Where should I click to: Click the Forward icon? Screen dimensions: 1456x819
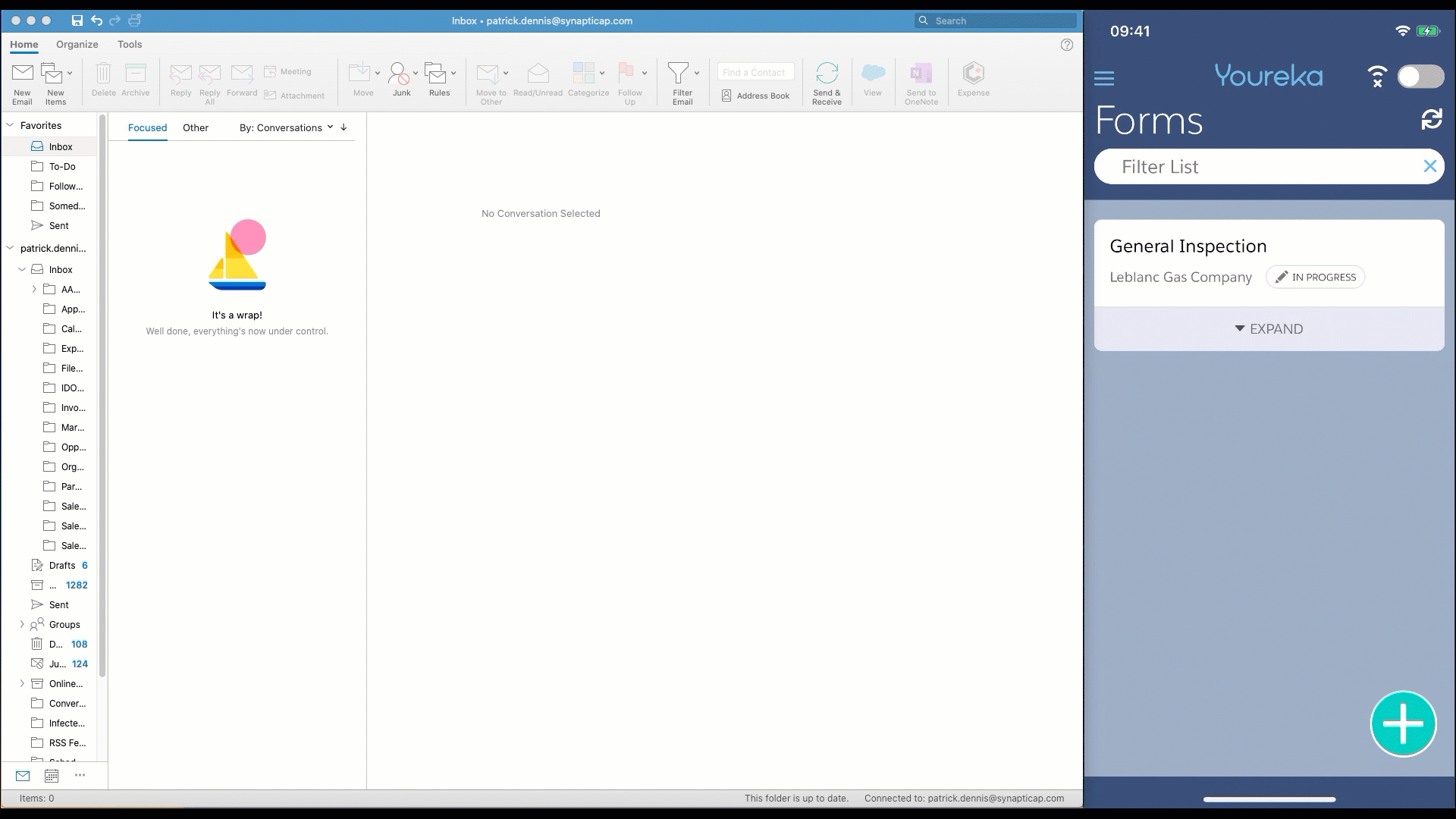point(242,74)
